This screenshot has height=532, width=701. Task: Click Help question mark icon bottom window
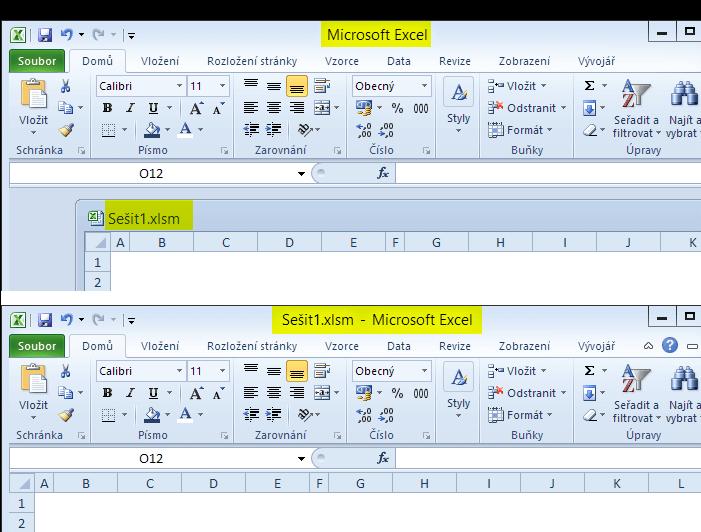(670, 346)
